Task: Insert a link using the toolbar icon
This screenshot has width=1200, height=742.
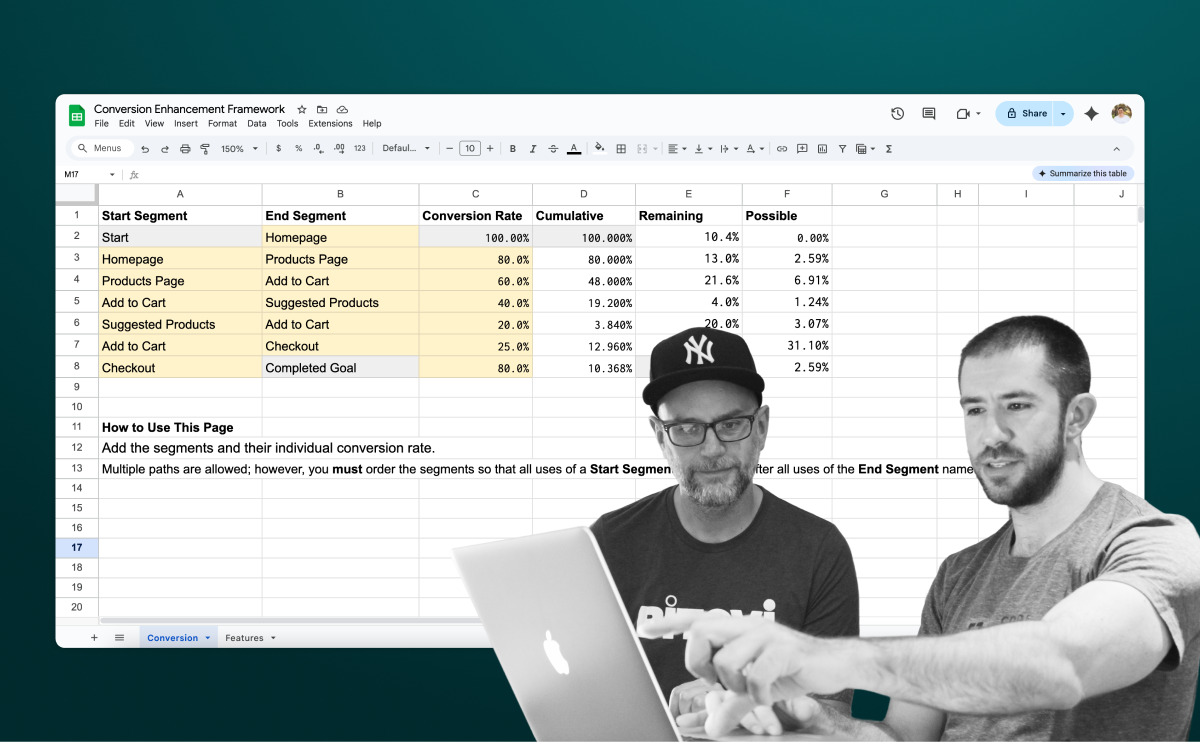Action: click(782, 148)
